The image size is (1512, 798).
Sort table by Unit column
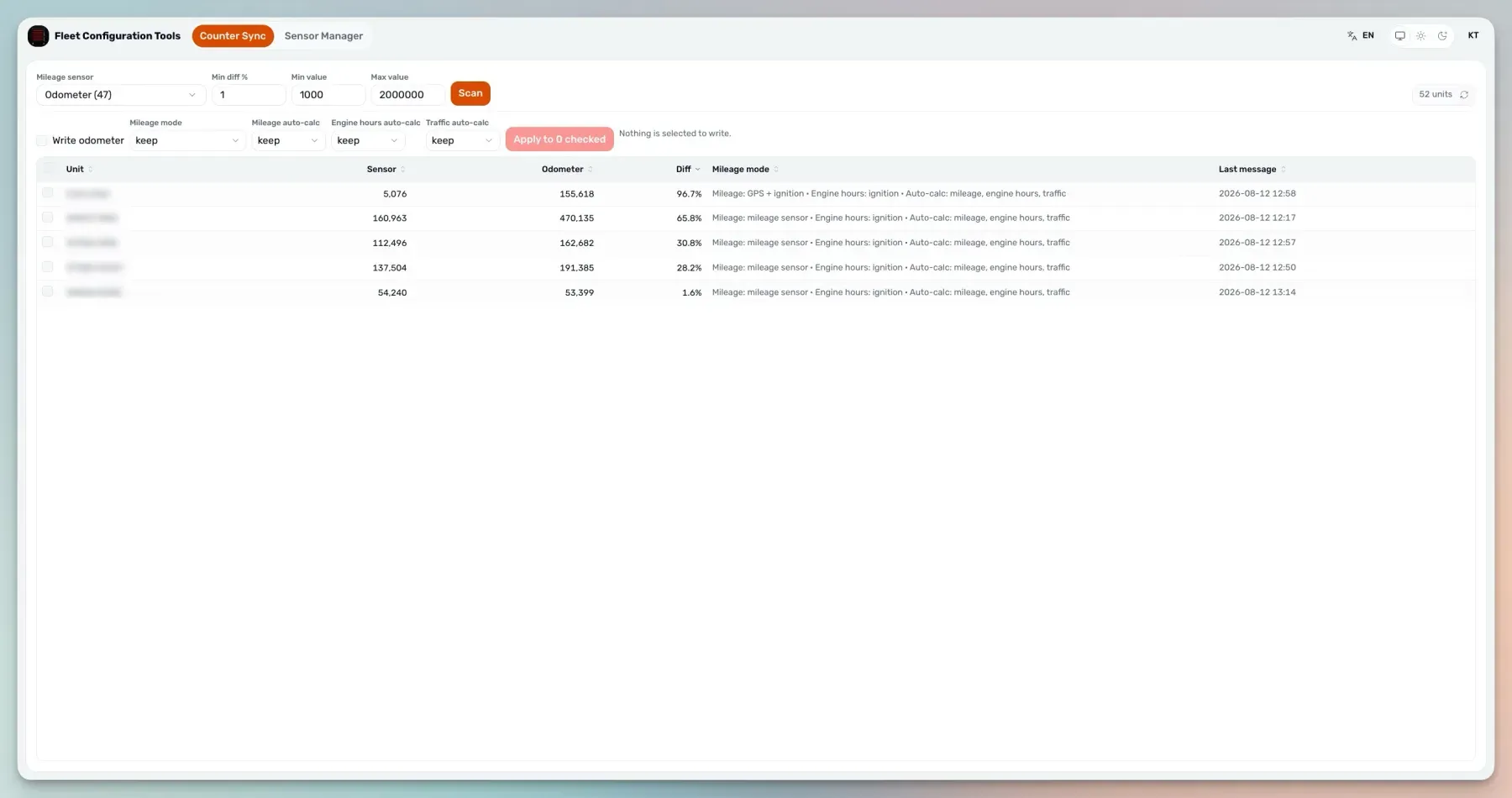(x=79, y=170)
